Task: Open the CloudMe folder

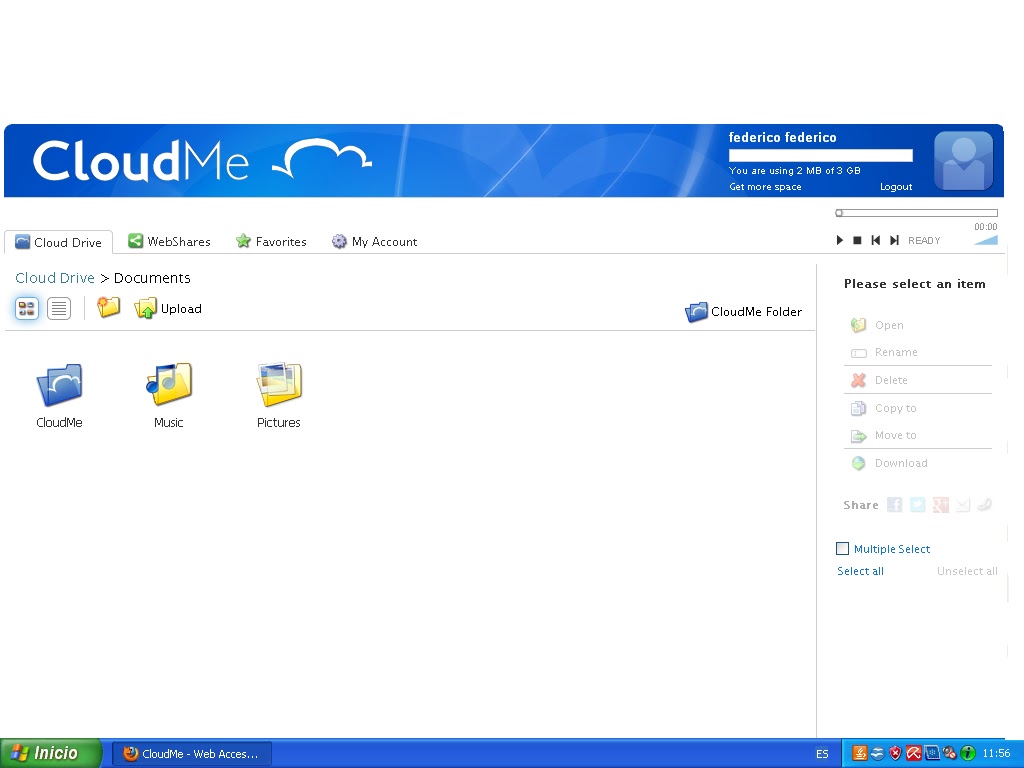Action: click(x=59, y=396)
